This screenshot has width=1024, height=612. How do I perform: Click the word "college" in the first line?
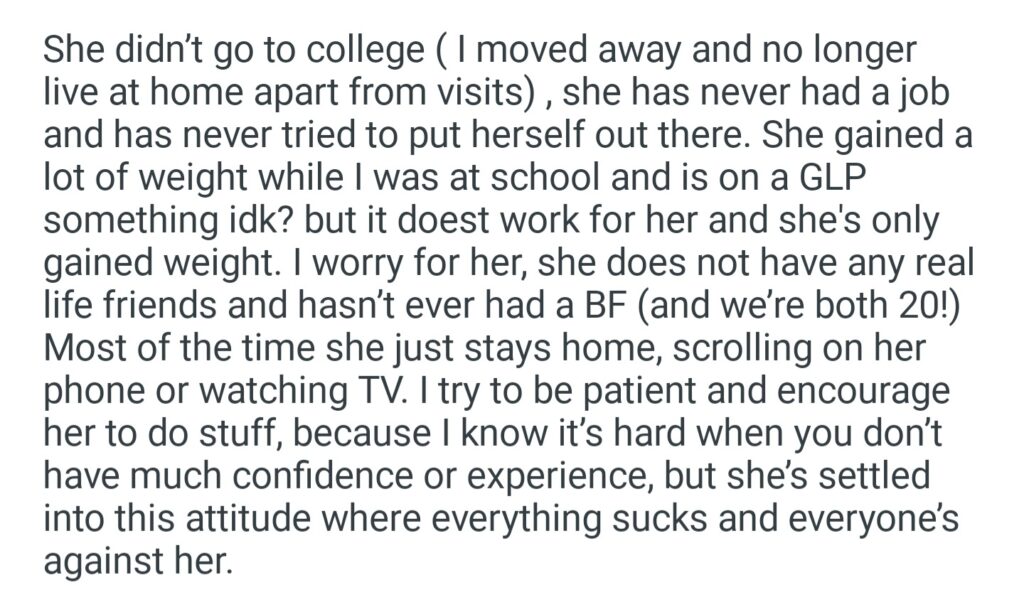pyautogui.click(x=364, y=52)
